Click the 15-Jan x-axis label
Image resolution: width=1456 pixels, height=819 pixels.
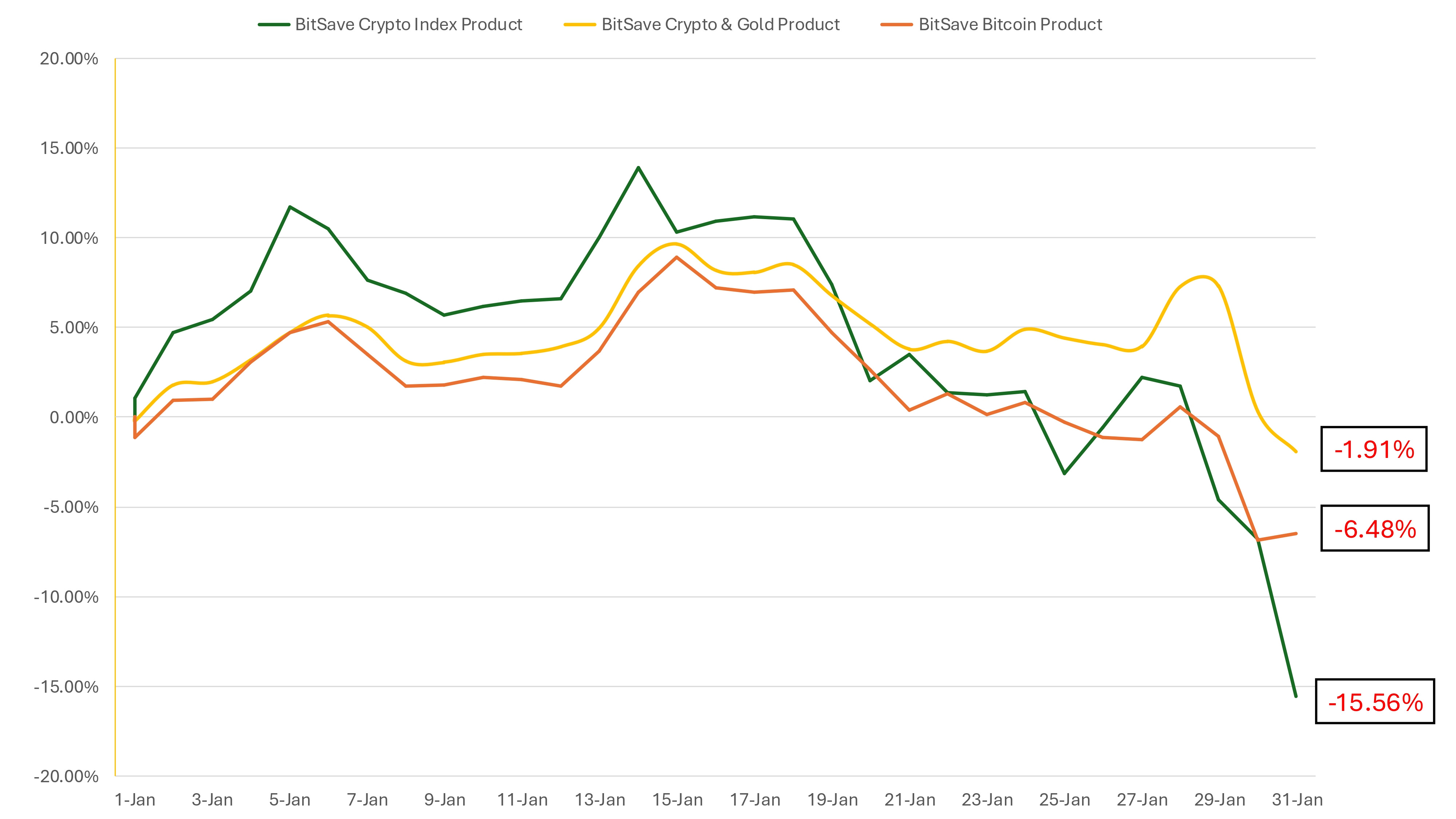pyautogui.click(x=677, y=800)
